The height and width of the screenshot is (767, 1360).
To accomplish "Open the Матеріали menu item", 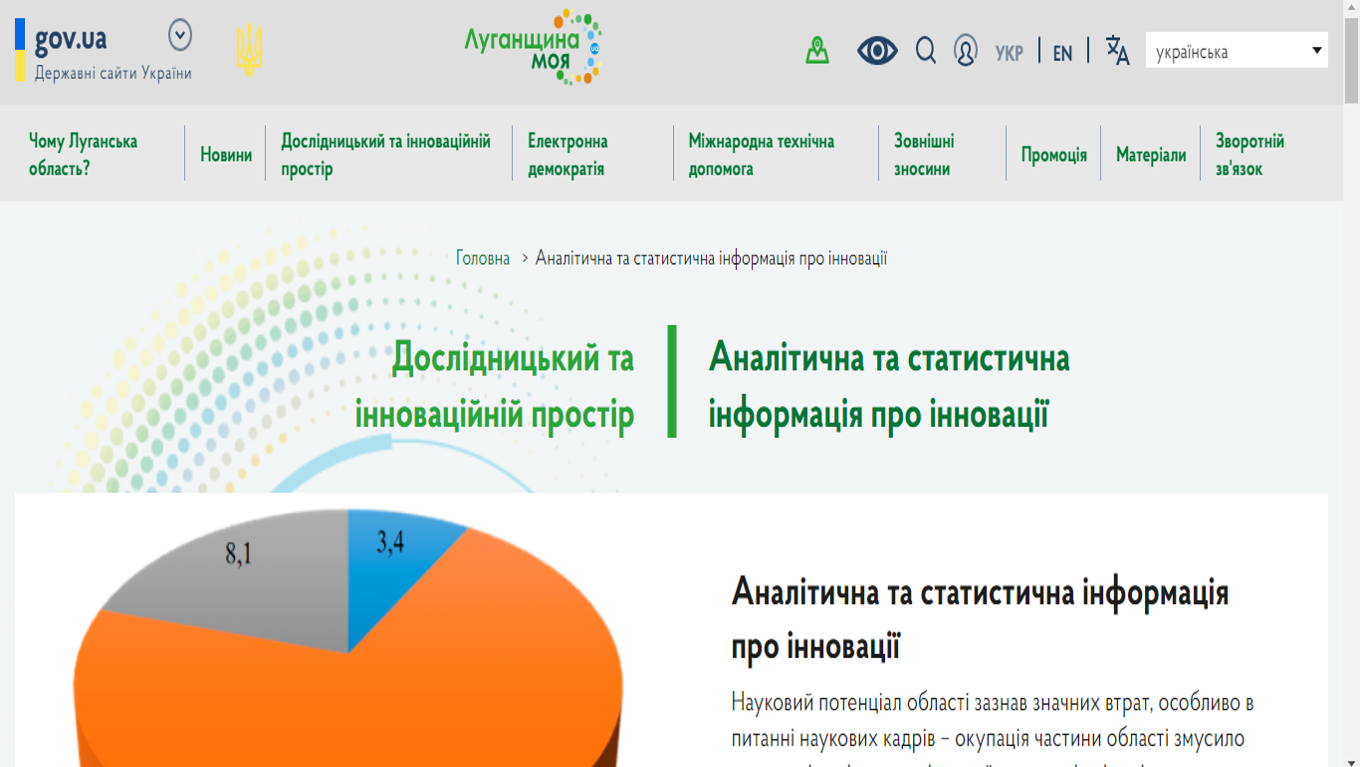I will 1151,155.
